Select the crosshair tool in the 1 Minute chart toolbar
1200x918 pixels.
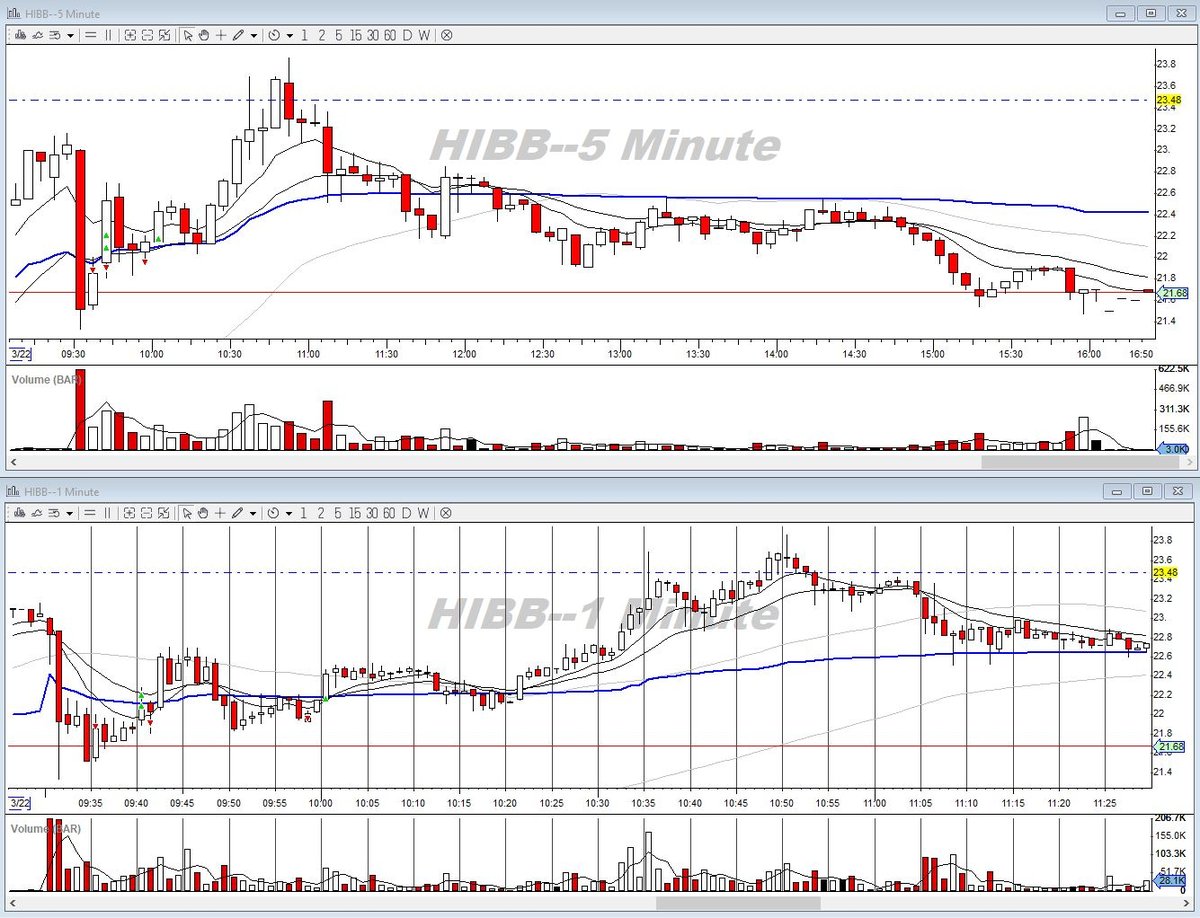click(220, 513)
